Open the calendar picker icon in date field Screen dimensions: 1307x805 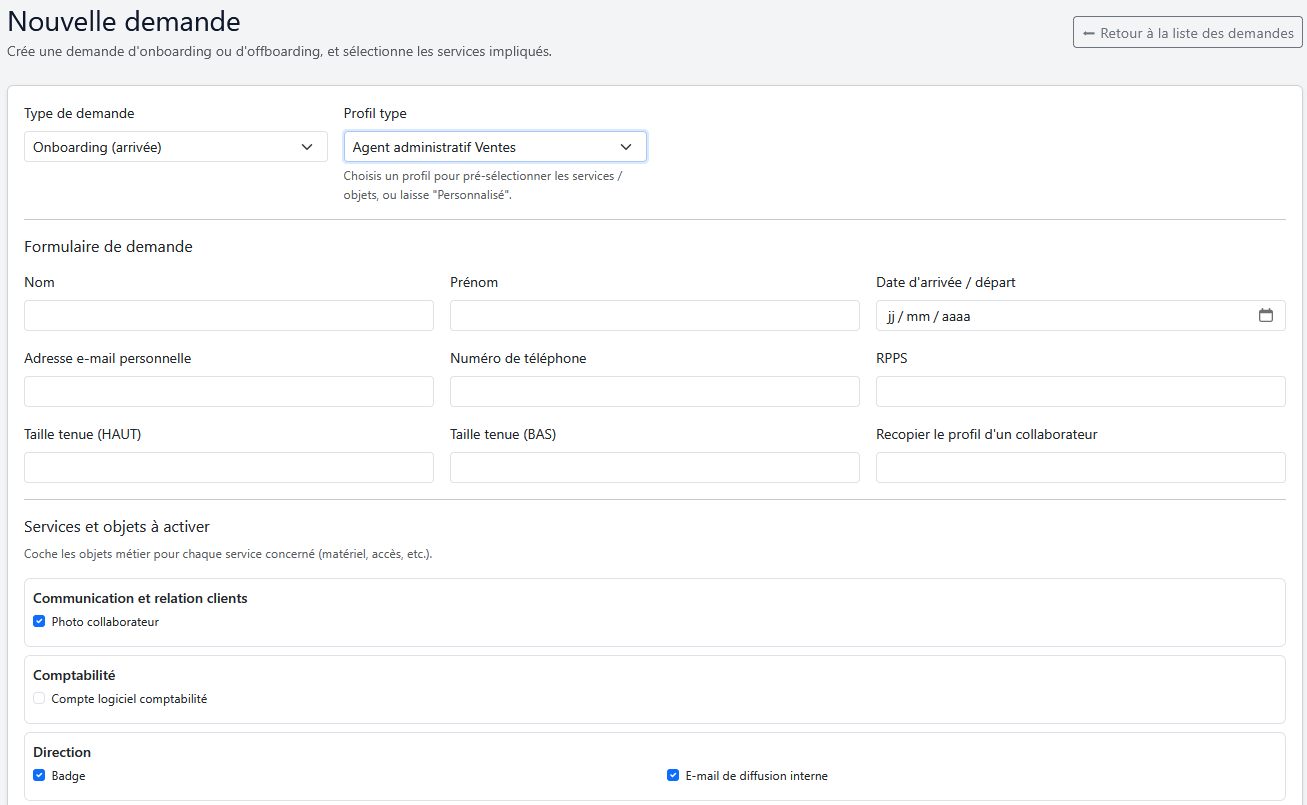(x=1266, y=316)
